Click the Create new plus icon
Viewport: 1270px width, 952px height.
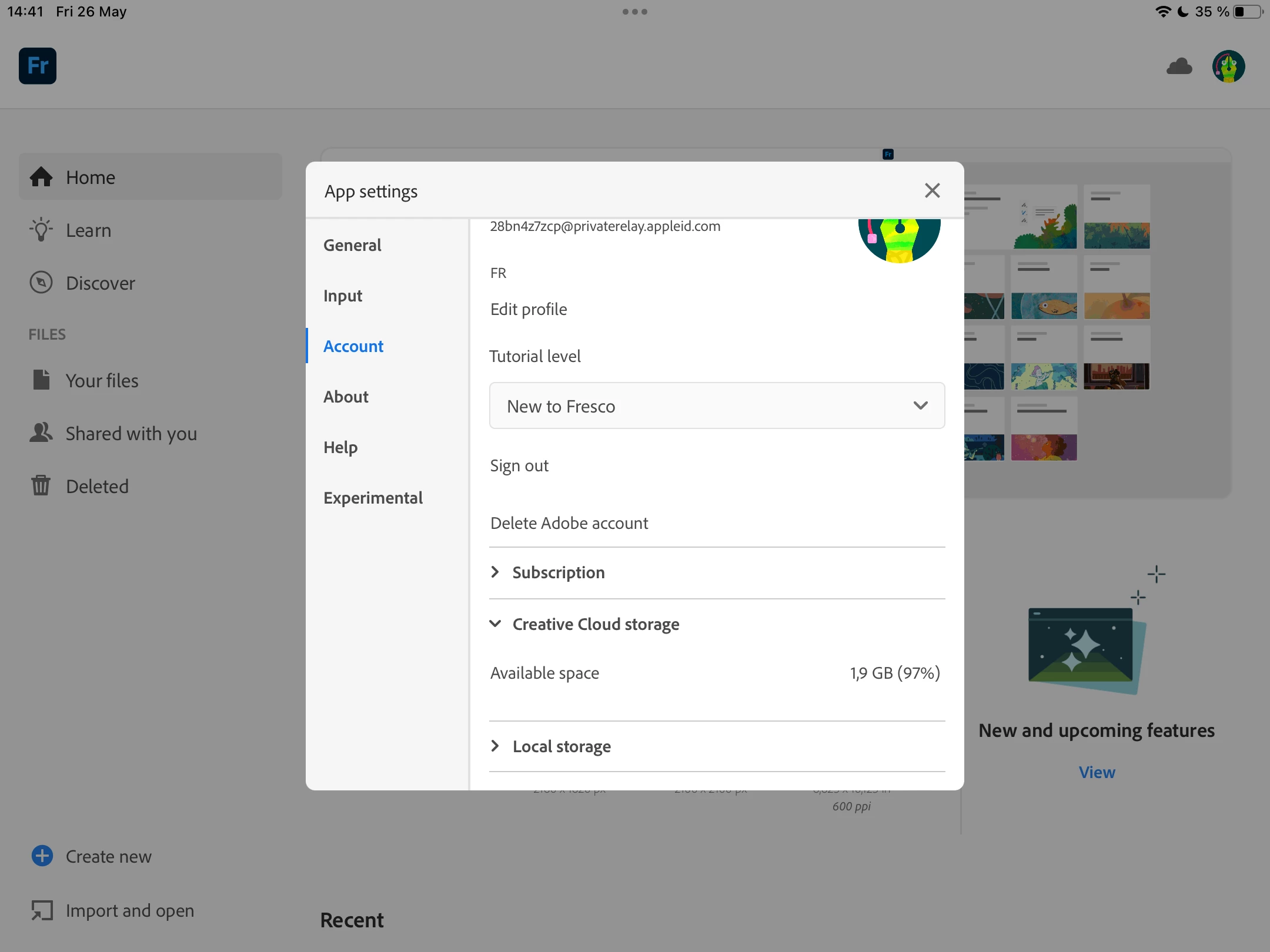[x=42, y=856]
